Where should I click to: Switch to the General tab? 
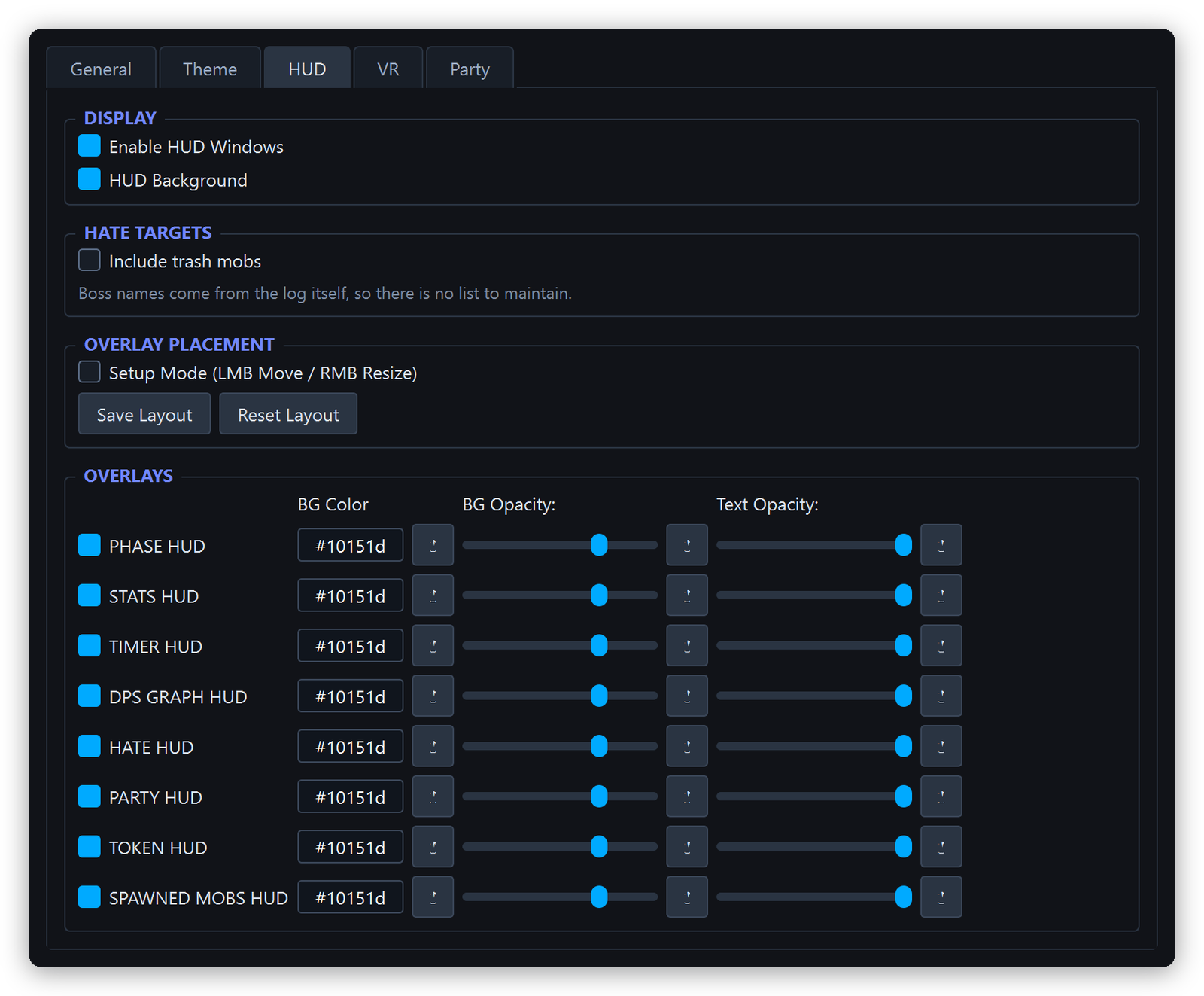pyautogui.click(x=101, y=69)
